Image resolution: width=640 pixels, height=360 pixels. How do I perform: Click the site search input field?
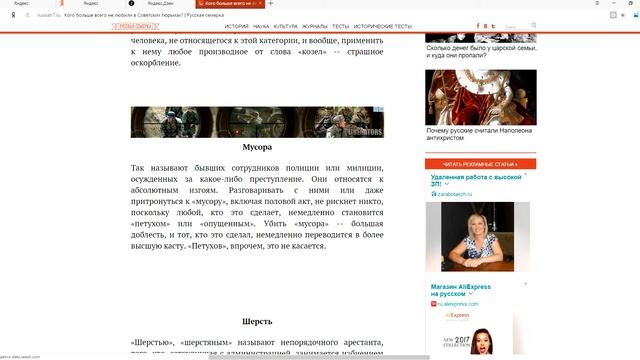pos(516,26)
